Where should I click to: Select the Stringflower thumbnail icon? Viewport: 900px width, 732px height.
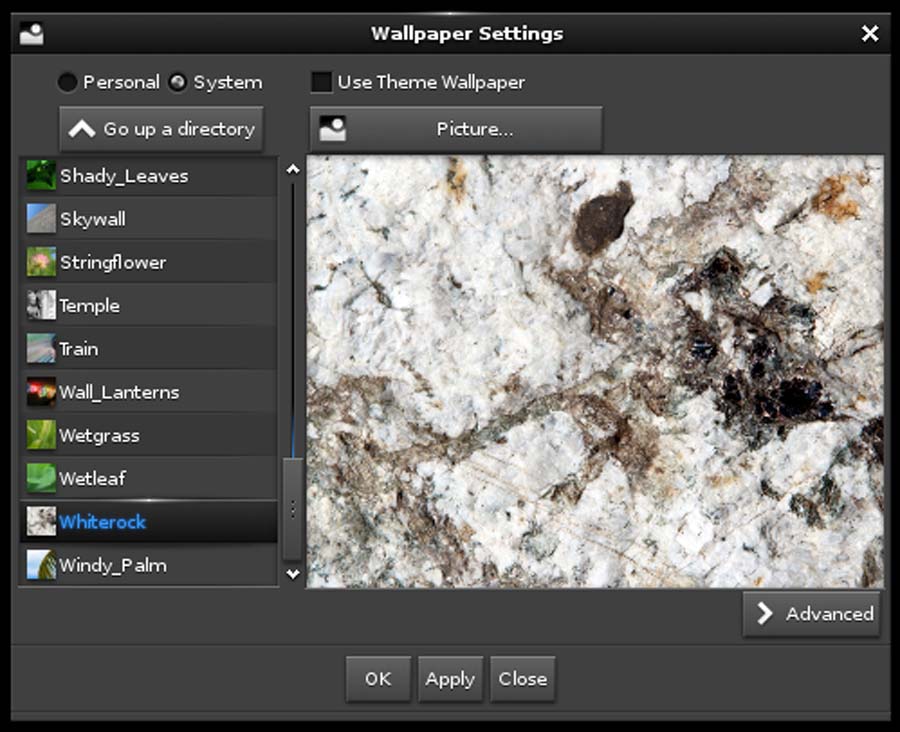tap(41, 262)
